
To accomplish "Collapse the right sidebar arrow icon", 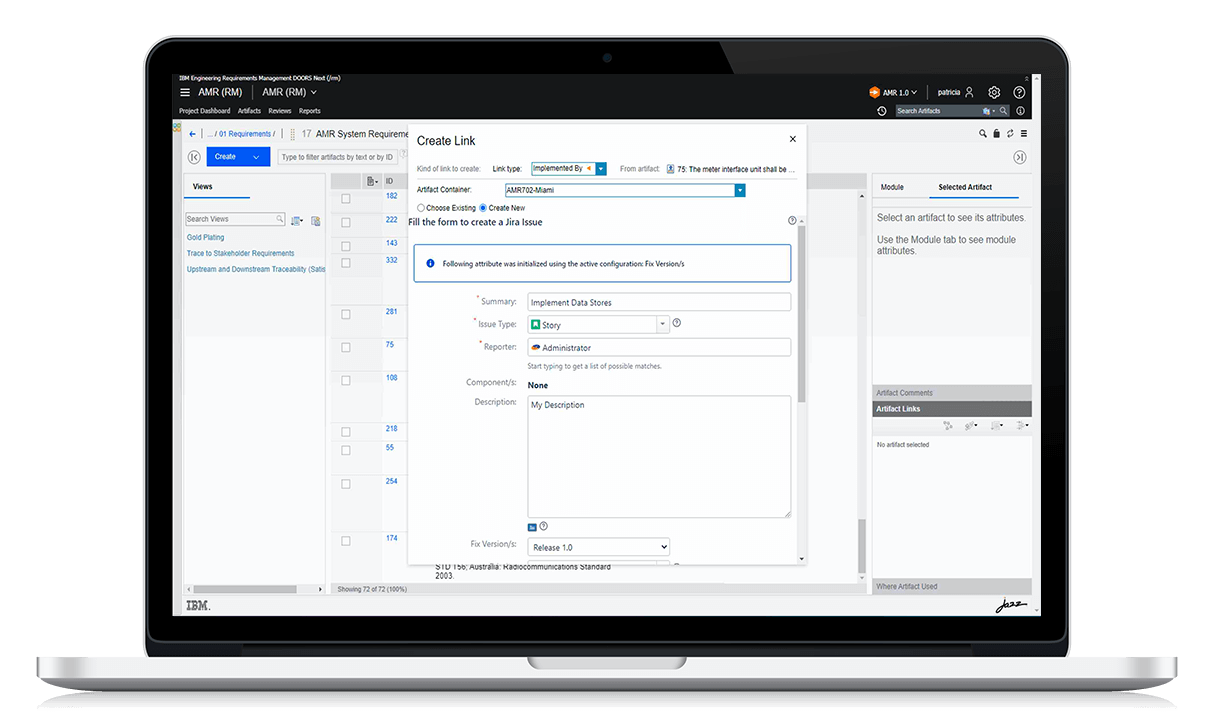I will pyautogui.click(x=1019, y=157).
